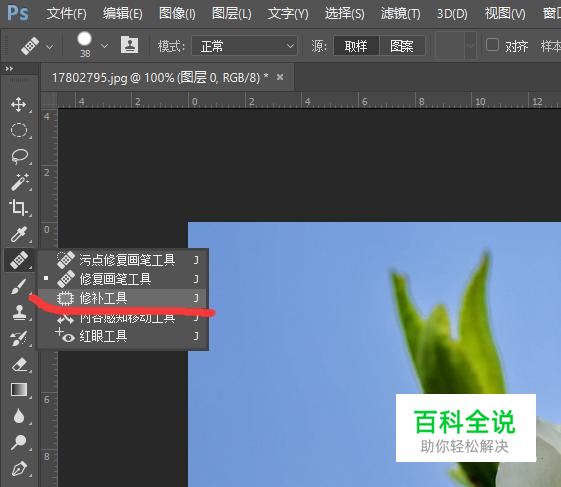The width and height of the screenshot is (561, 487).
Task: Select the Move tool
Action: coord(19,104)
